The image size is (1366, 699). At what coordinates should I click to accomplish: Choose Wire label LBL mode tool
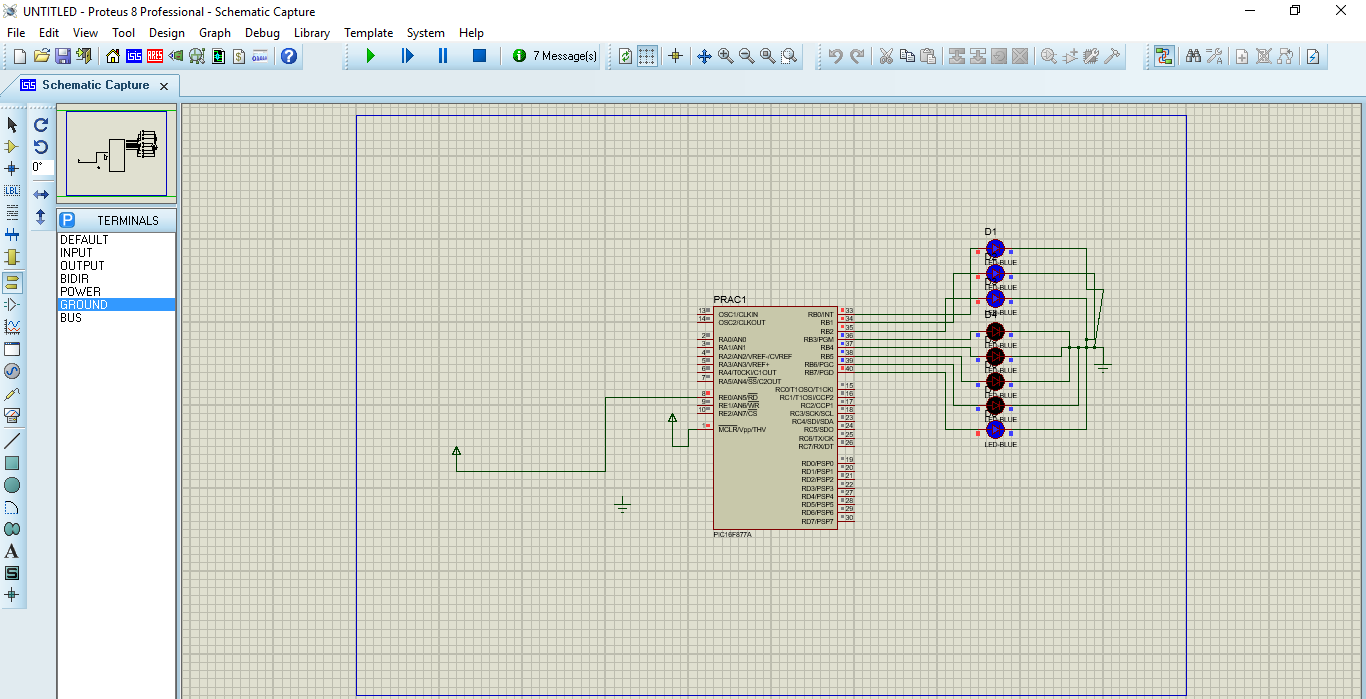click(x=12, y=190)
